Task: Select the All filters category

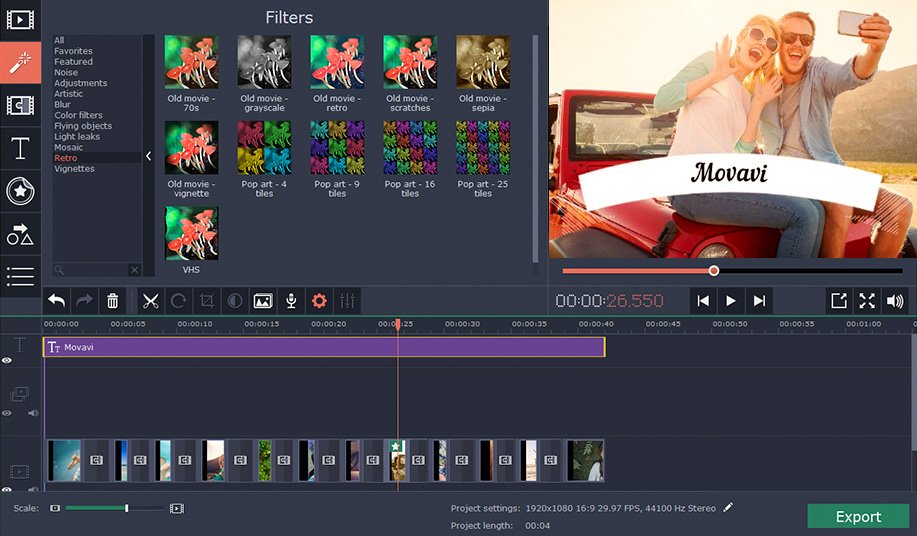Action: pyautogui.click(x=59, y=40)
